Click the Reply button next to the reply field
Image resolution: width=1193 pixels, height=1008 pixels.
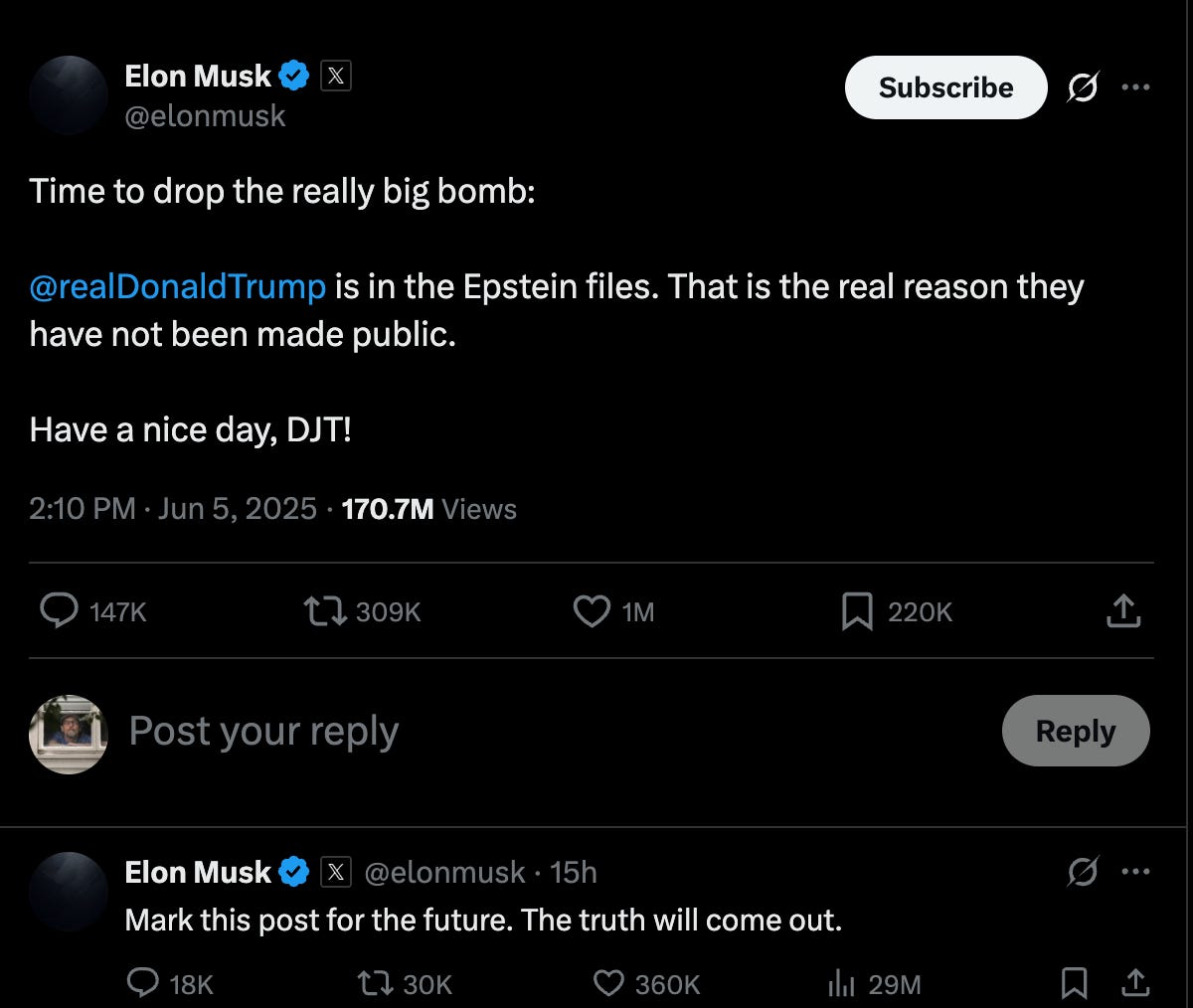1076,731
